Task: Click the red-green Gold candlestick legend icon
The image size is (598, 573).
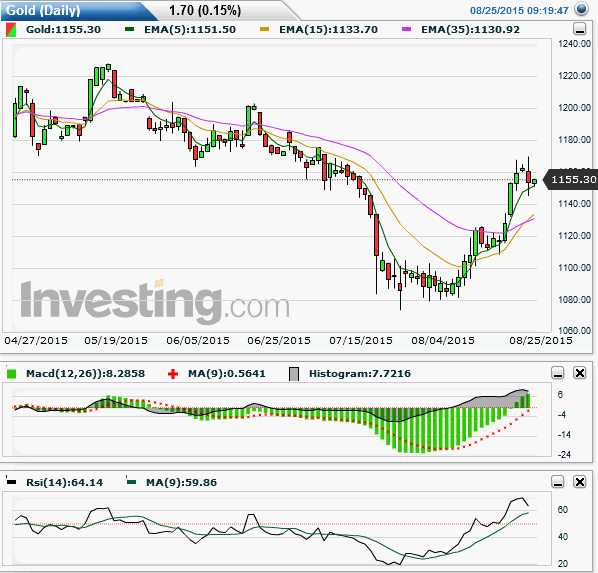Action: (x=11, y=30)
